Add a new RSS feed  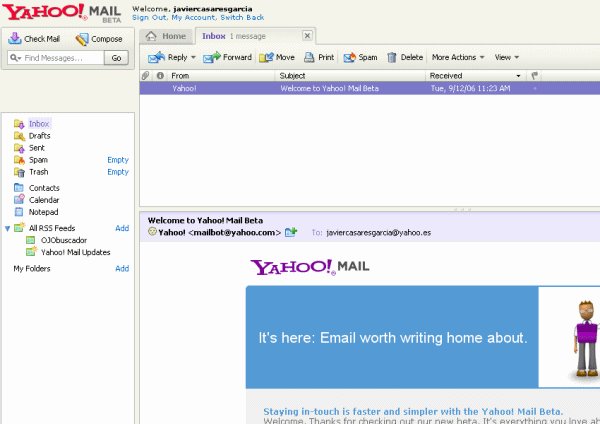(x=122, y=228)
